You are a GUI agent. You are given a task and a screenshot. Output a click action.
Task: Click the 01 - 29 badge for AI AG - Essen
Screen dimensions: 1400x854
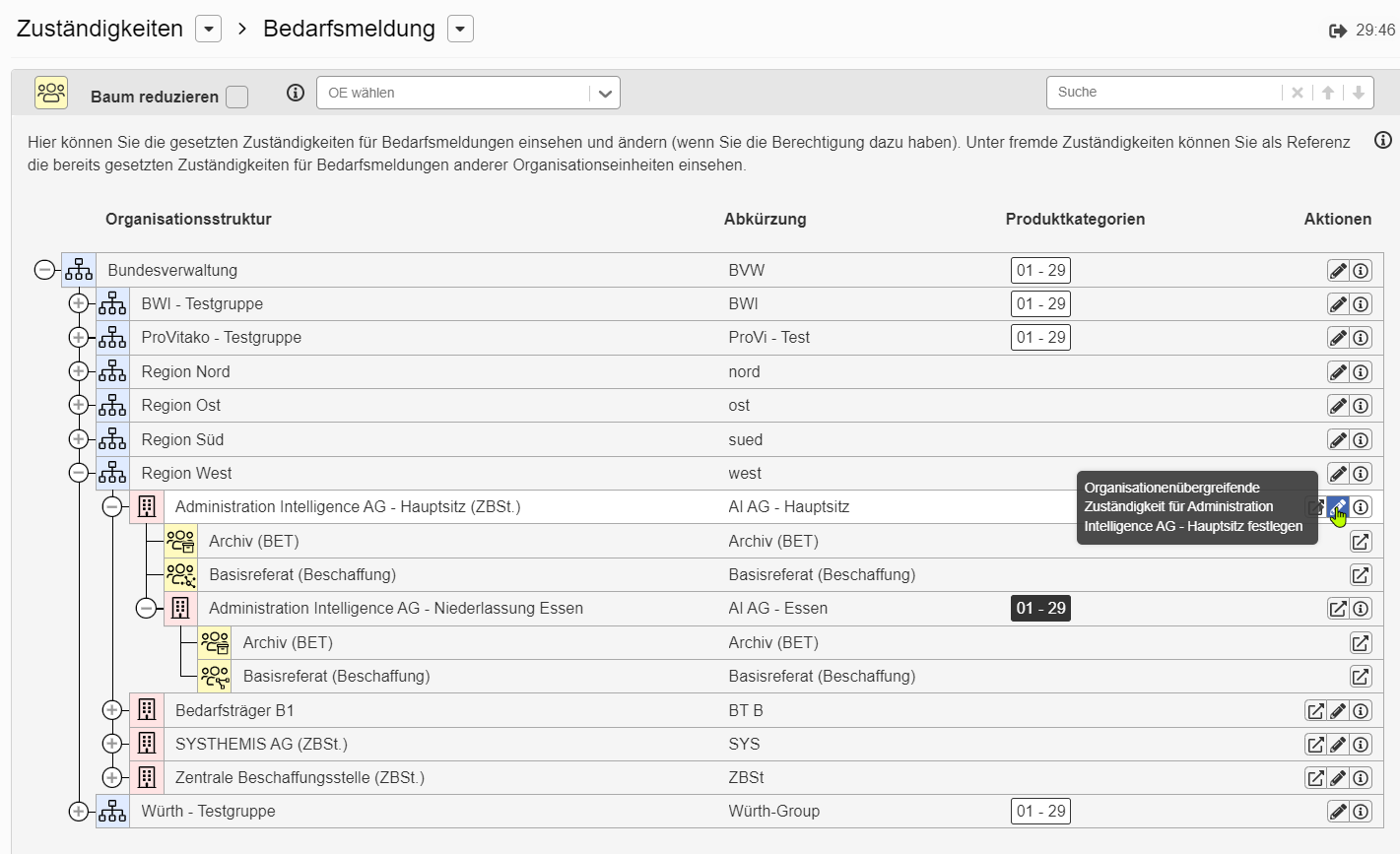(x=1040, y=608)
